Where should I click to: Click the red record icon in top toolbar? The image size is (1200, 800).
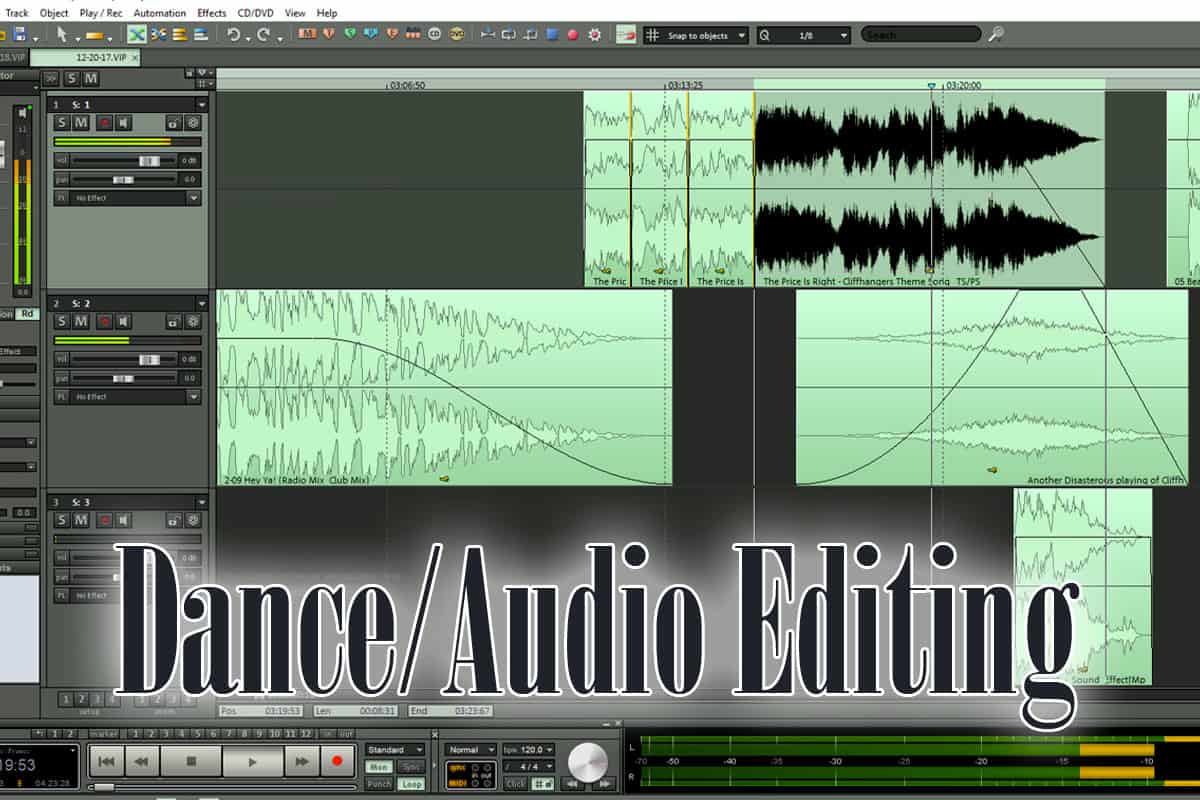573,35
